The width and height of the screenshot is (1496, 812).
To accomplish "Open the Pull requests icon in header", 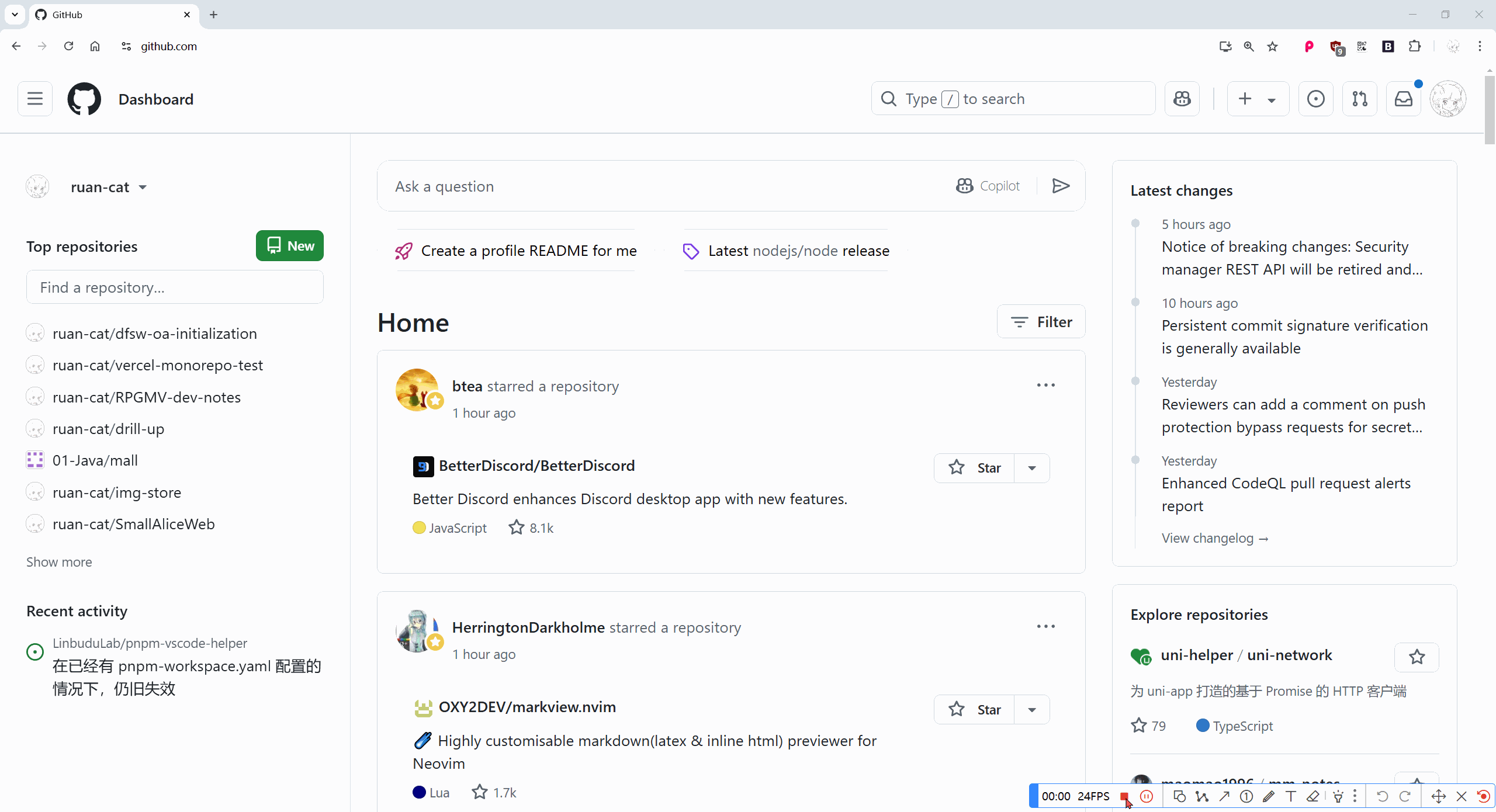I will point(1360,99).
